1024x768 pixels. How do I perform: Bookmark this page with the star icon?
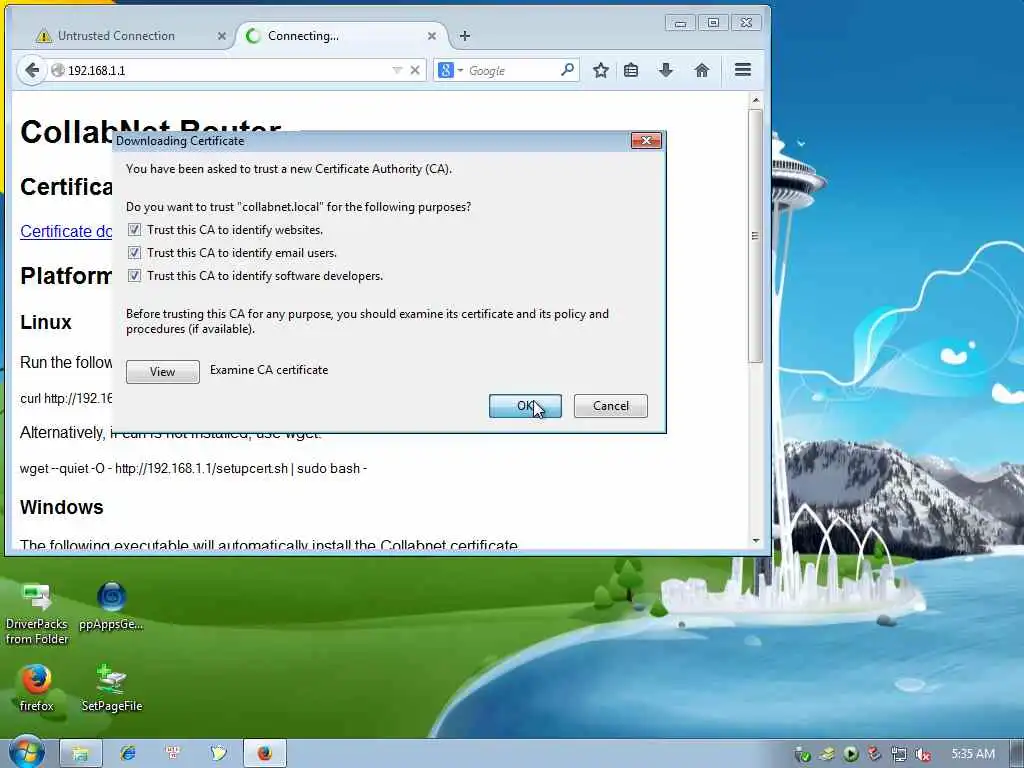pos(601,70)
